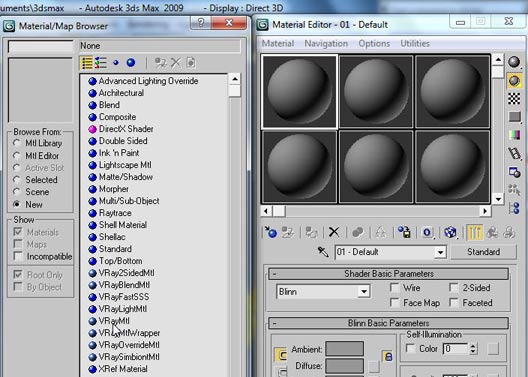Enable Face Map checkbox
The image size is (528, 377).
(395, 303)
